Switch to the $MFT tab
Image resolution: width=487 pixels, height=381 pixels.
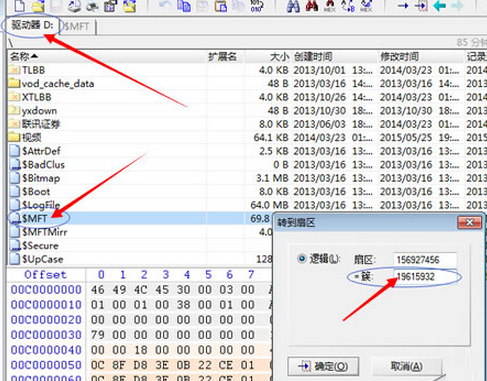click(77, 27)
